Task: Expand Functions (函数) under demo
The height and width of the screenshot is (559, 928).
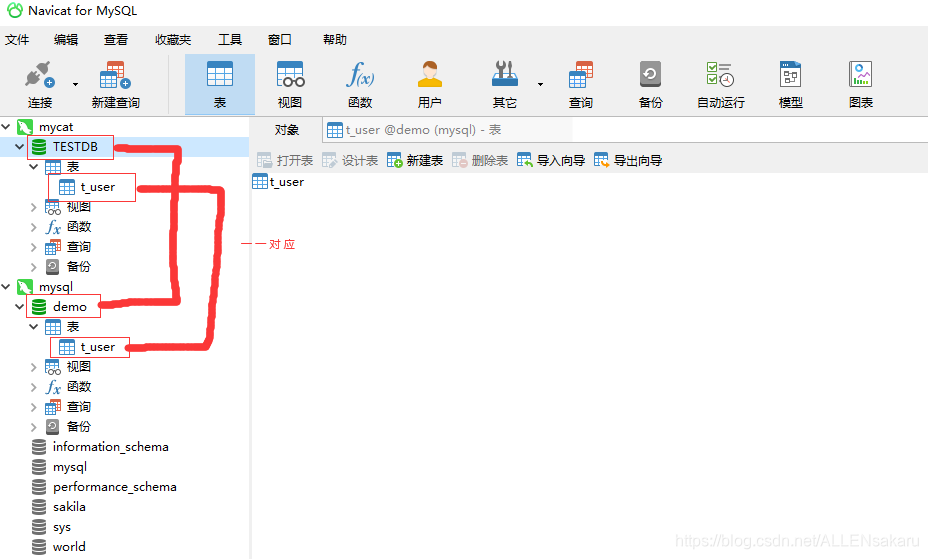Action: (x=34, y=387)
